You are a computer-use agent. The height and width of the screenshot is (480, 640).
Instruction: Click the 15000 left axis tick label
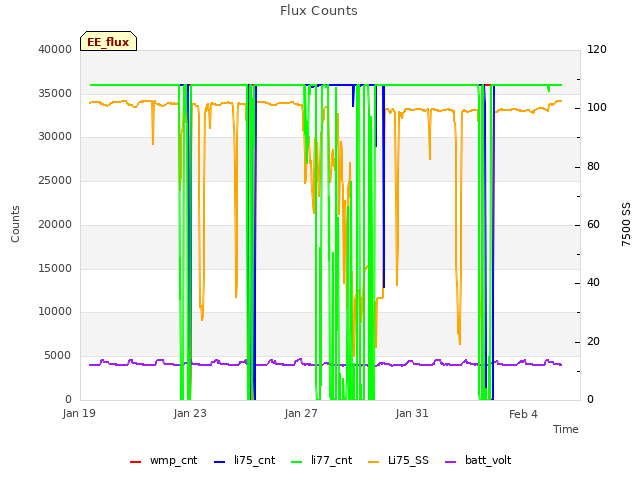click(x=55, y=268)
